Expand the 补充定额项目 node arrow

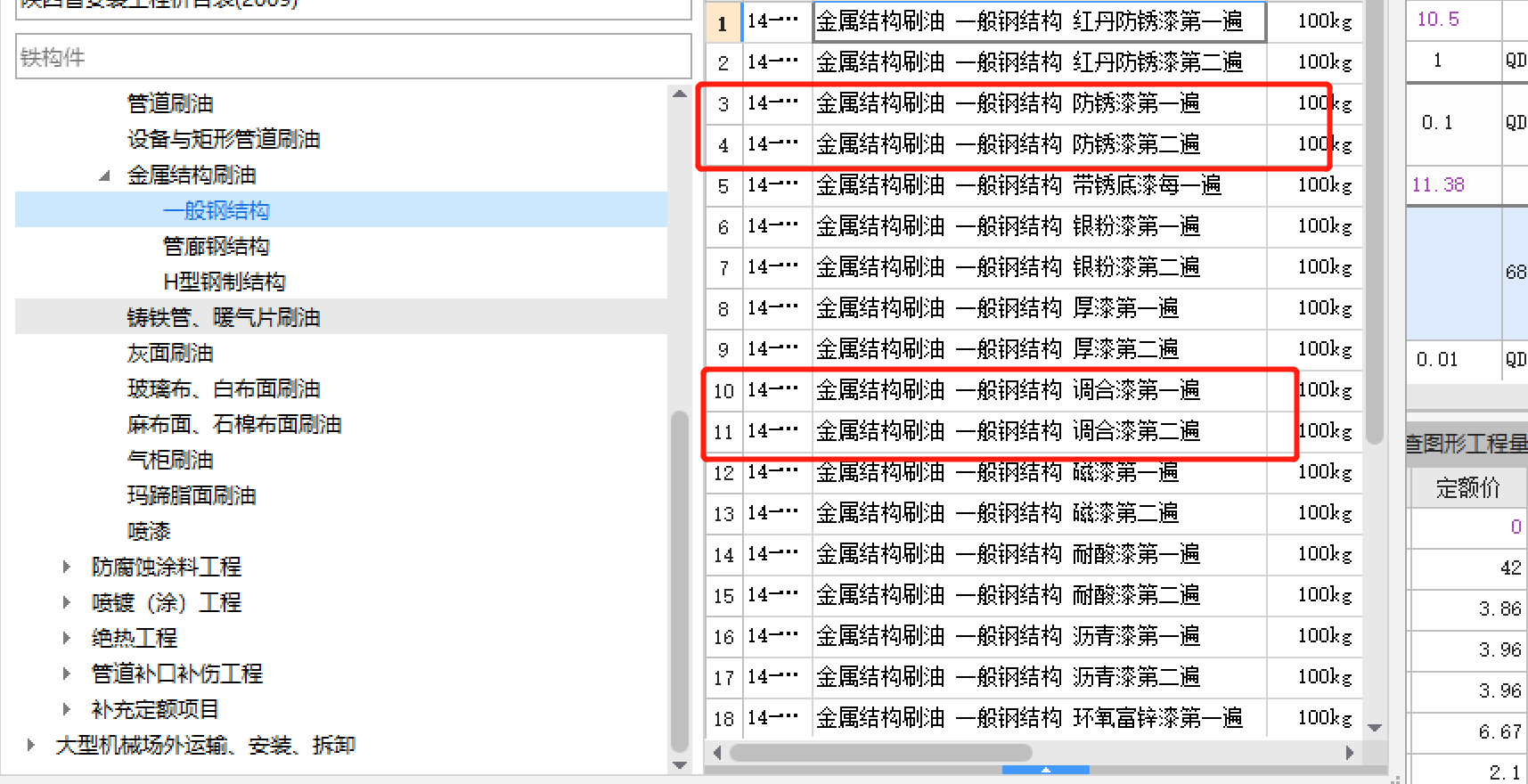click(66, 709)
